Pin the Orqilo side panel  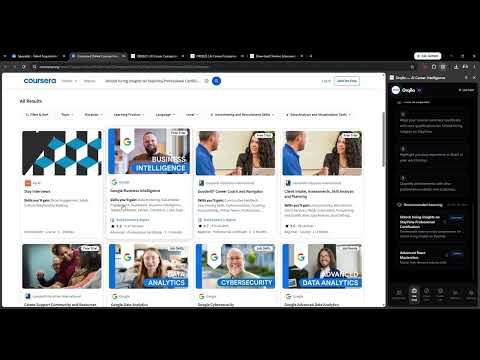coord(466,77)
